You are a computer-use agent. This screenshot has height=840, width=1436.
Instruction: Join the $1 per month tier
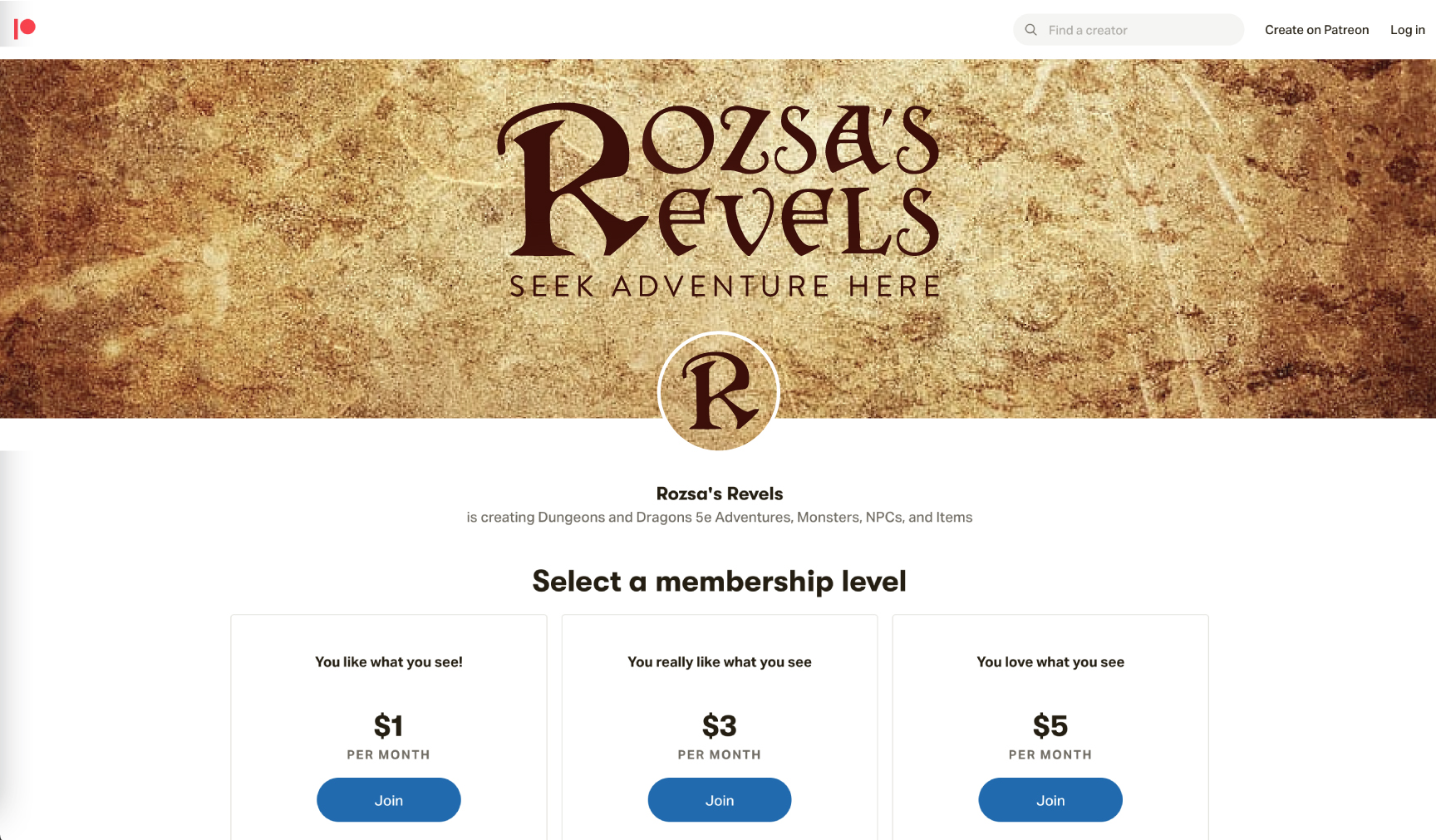(x=388, y=800)
